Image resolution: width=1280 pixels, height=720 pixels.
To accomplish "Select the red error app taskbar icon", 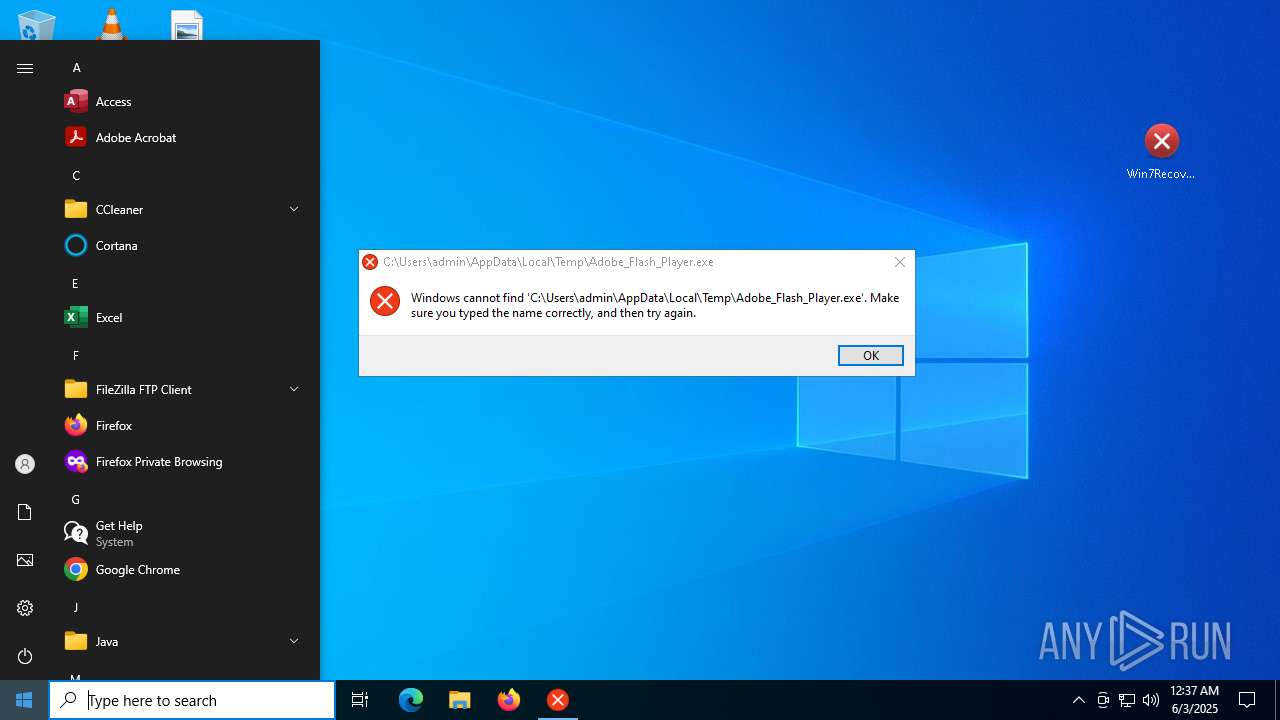I will pos(558,700).
